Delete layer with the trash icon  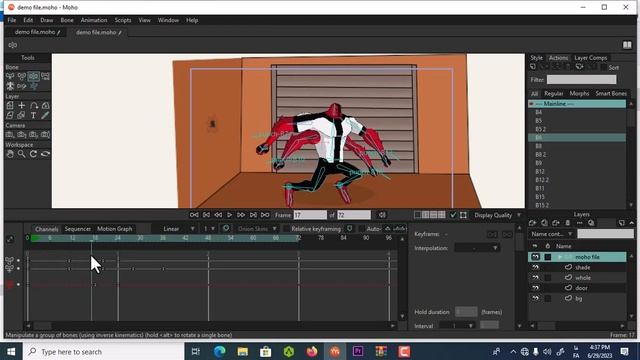point(568,223)
